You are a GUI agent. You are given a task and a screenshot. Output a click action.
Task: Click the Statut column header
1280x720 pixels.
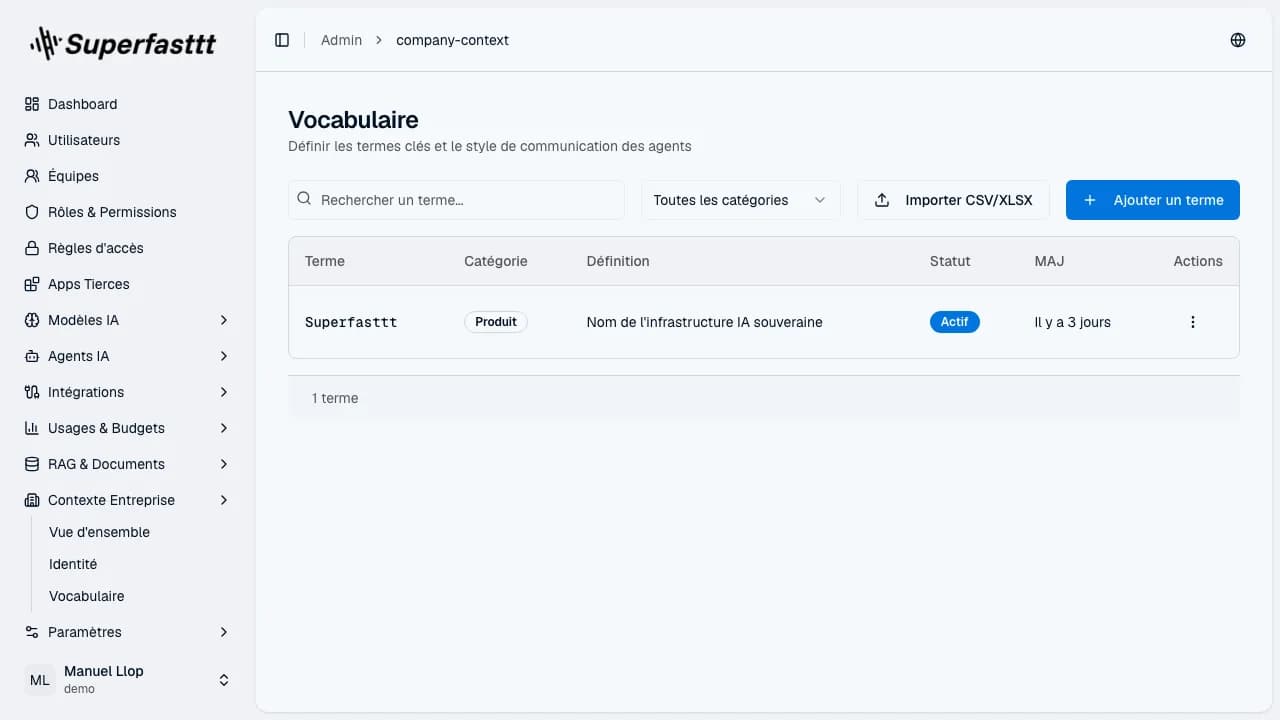[950, 261]
